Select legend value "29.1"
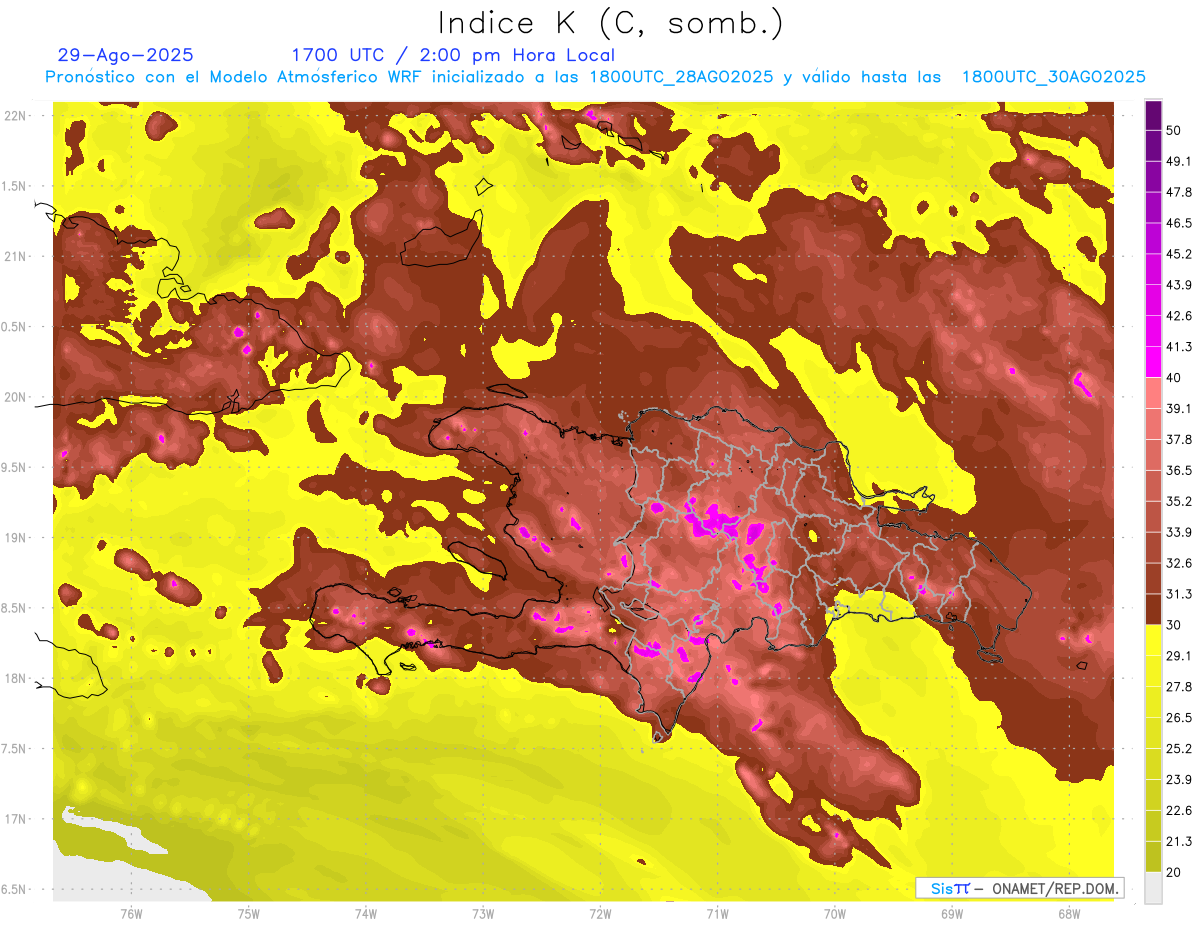 pyautogui.click(x=1178, y=655)
